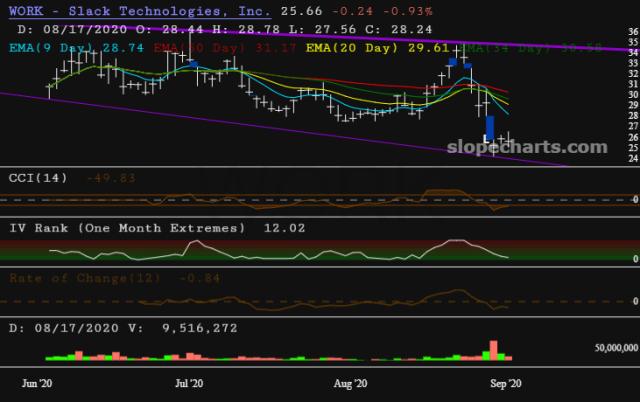Click the tallest red volume bar
Image resolution: width=640 pixels, height=402 pixels.
coord(492,349)
